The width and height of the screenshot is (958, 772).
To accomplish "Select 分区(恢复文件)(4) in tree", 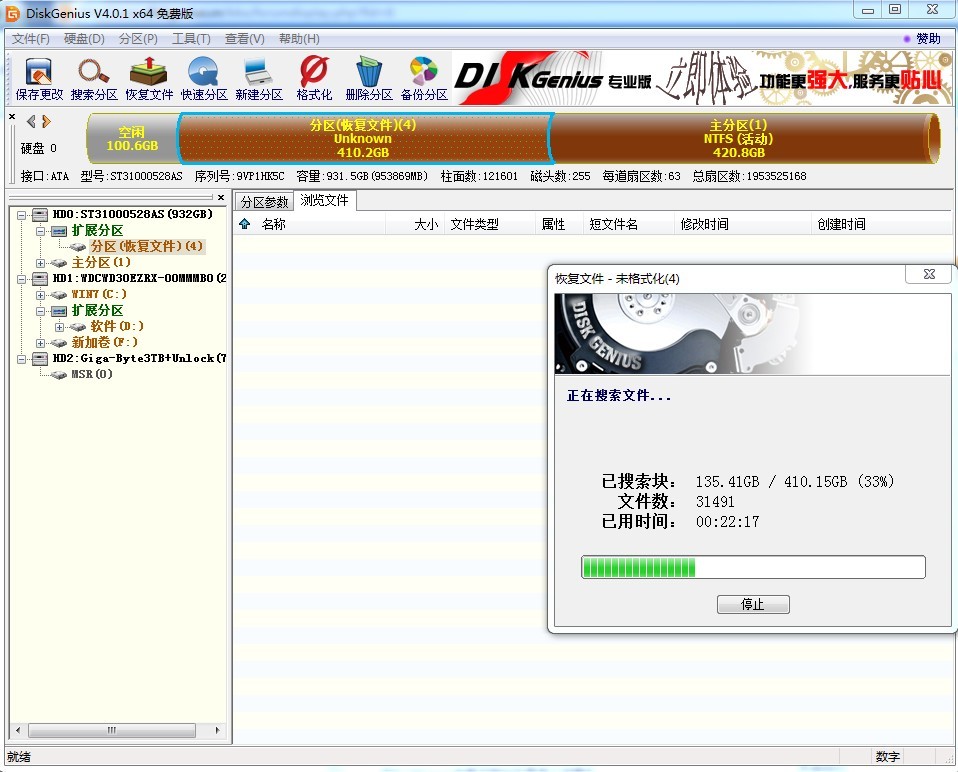I will pos(147,246).
